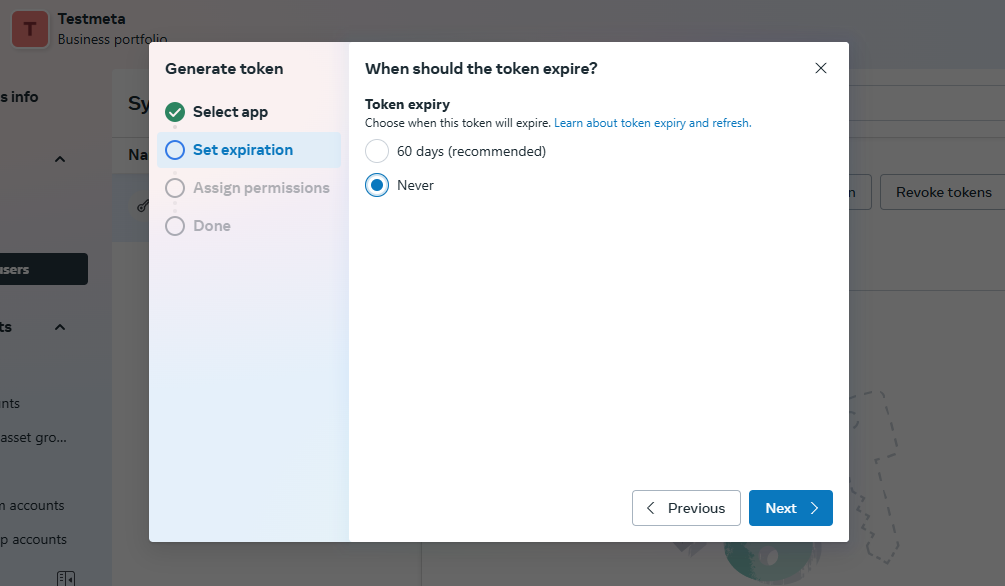Click the green checkmark icon beside Select app
The image size is (1005, 586).
pyautogui.click(x=175, y=112)
